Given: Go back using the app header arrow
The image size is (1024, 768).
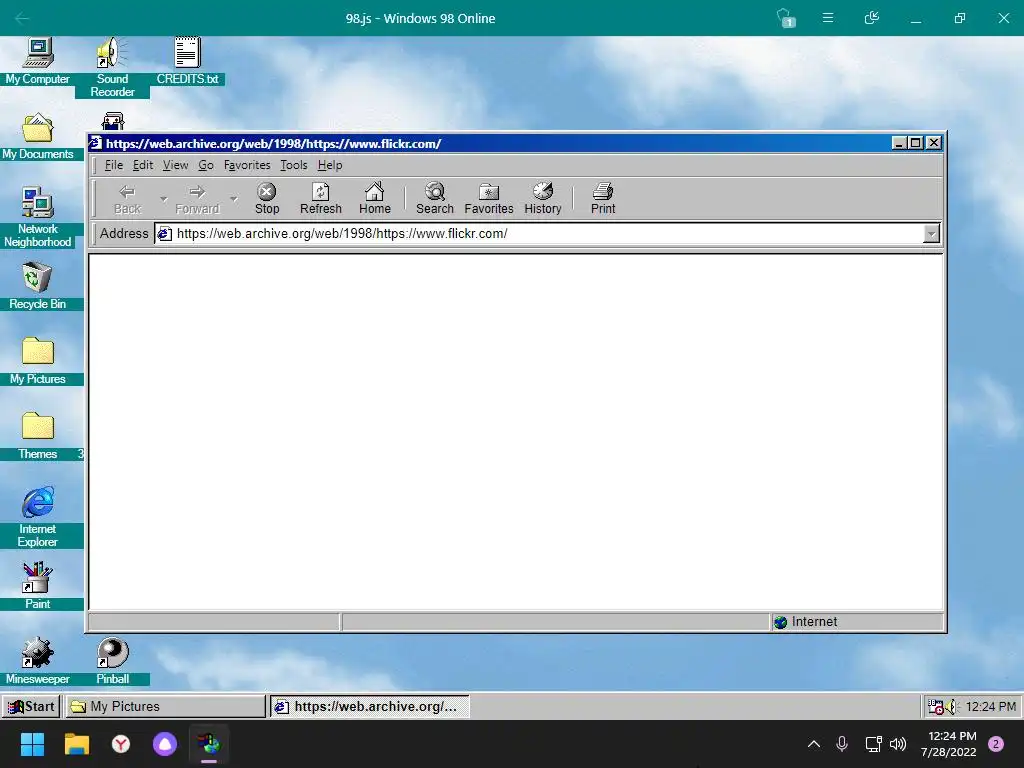Looking at the screenshot, I should click(22, 18).
